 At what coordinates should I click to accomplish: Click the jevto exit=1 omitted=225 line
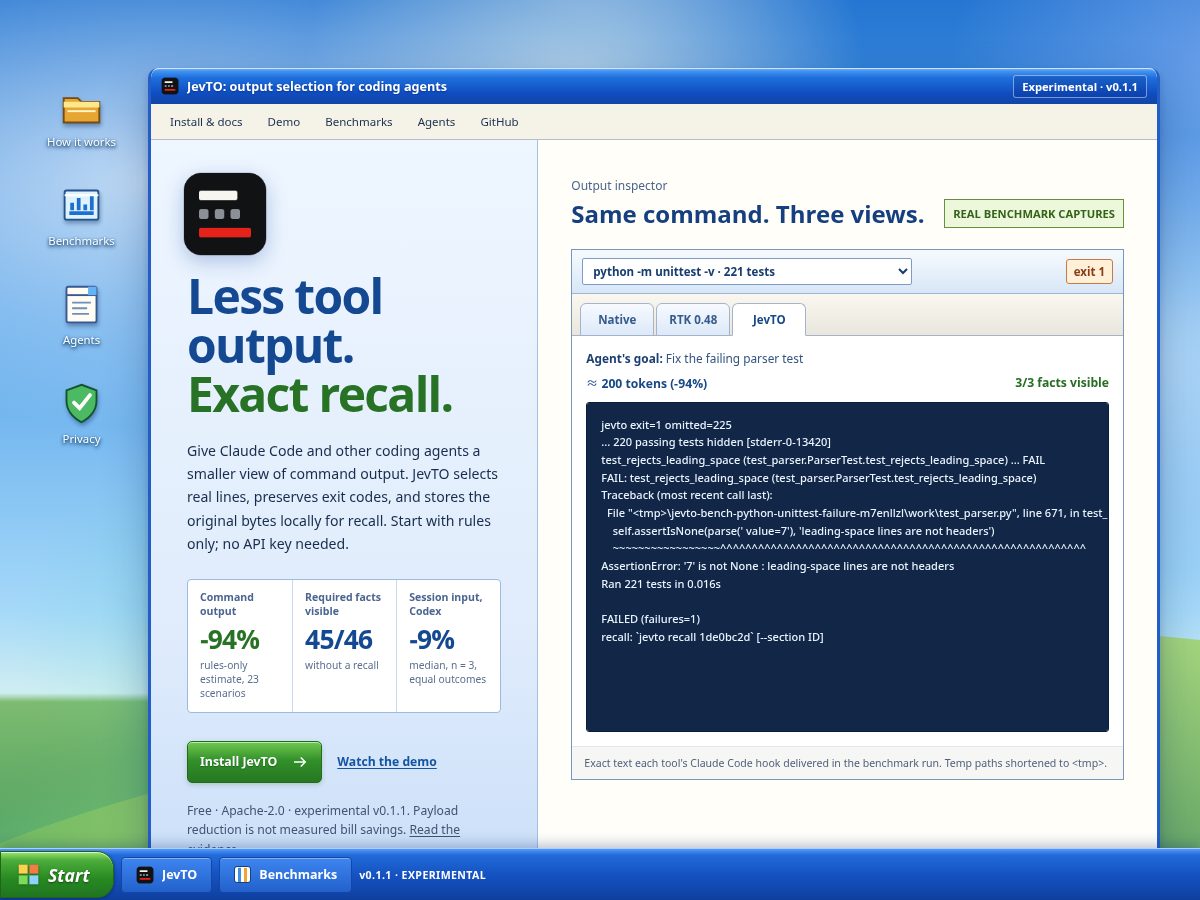click(x=666, y=425)
